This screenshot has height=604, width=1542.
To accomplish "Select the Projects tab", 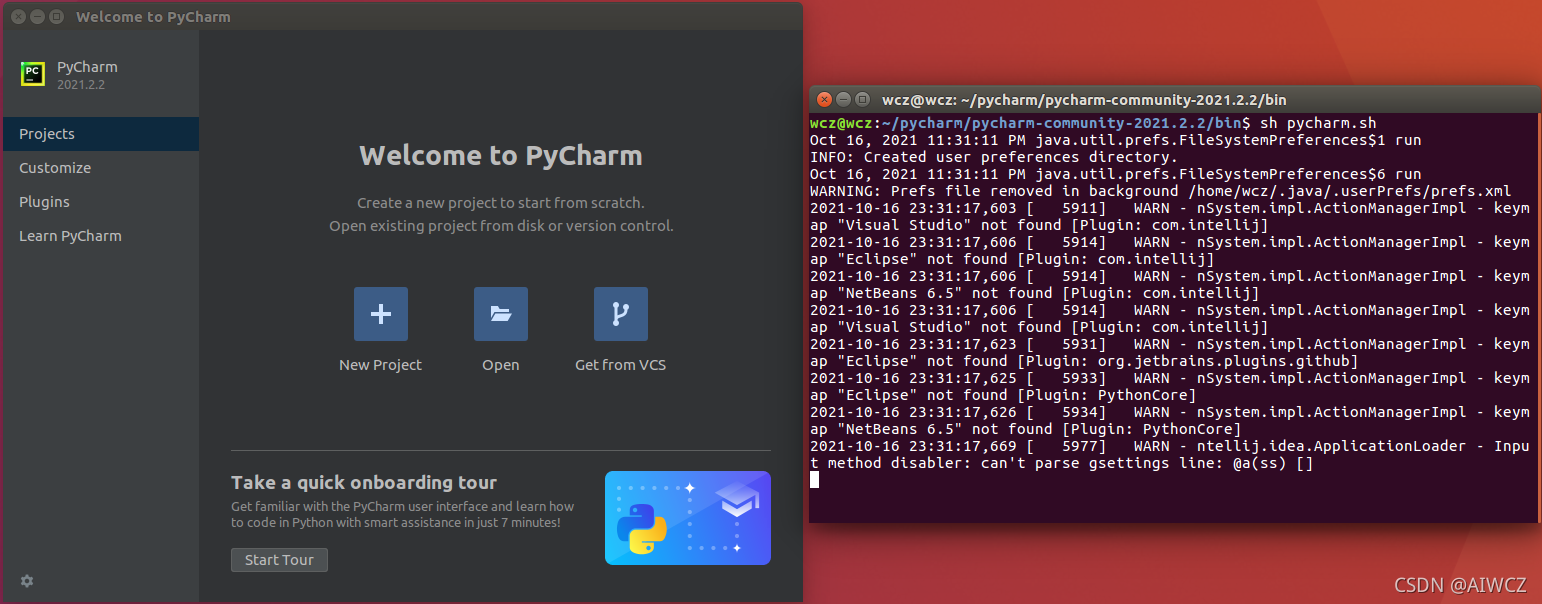I will (100, 134).
